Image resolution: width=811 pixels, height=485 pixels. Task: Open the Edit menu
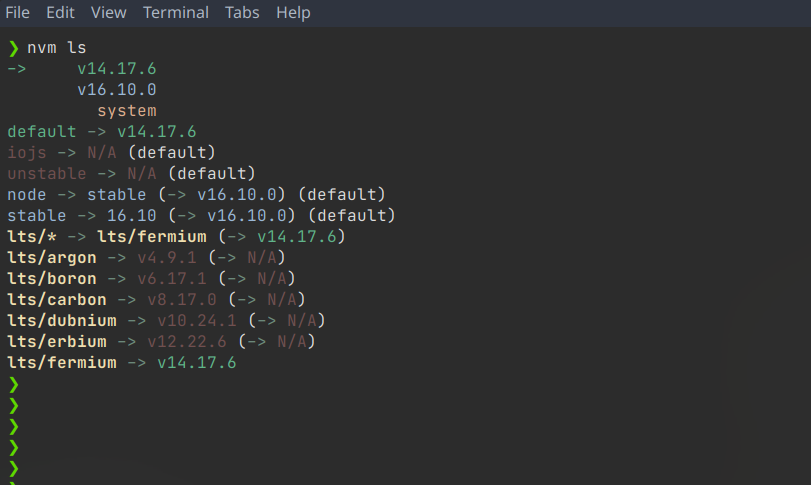pos(60,13)
